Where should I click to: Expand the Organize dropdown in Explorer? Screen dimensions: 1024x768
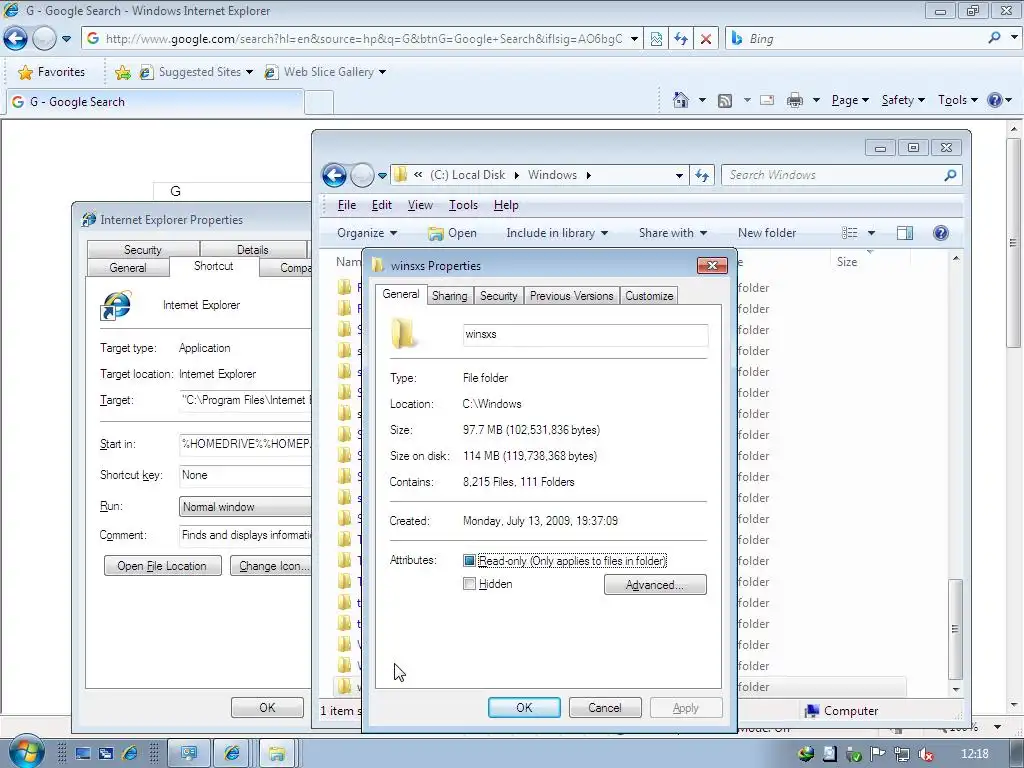[x=367, y=233]
